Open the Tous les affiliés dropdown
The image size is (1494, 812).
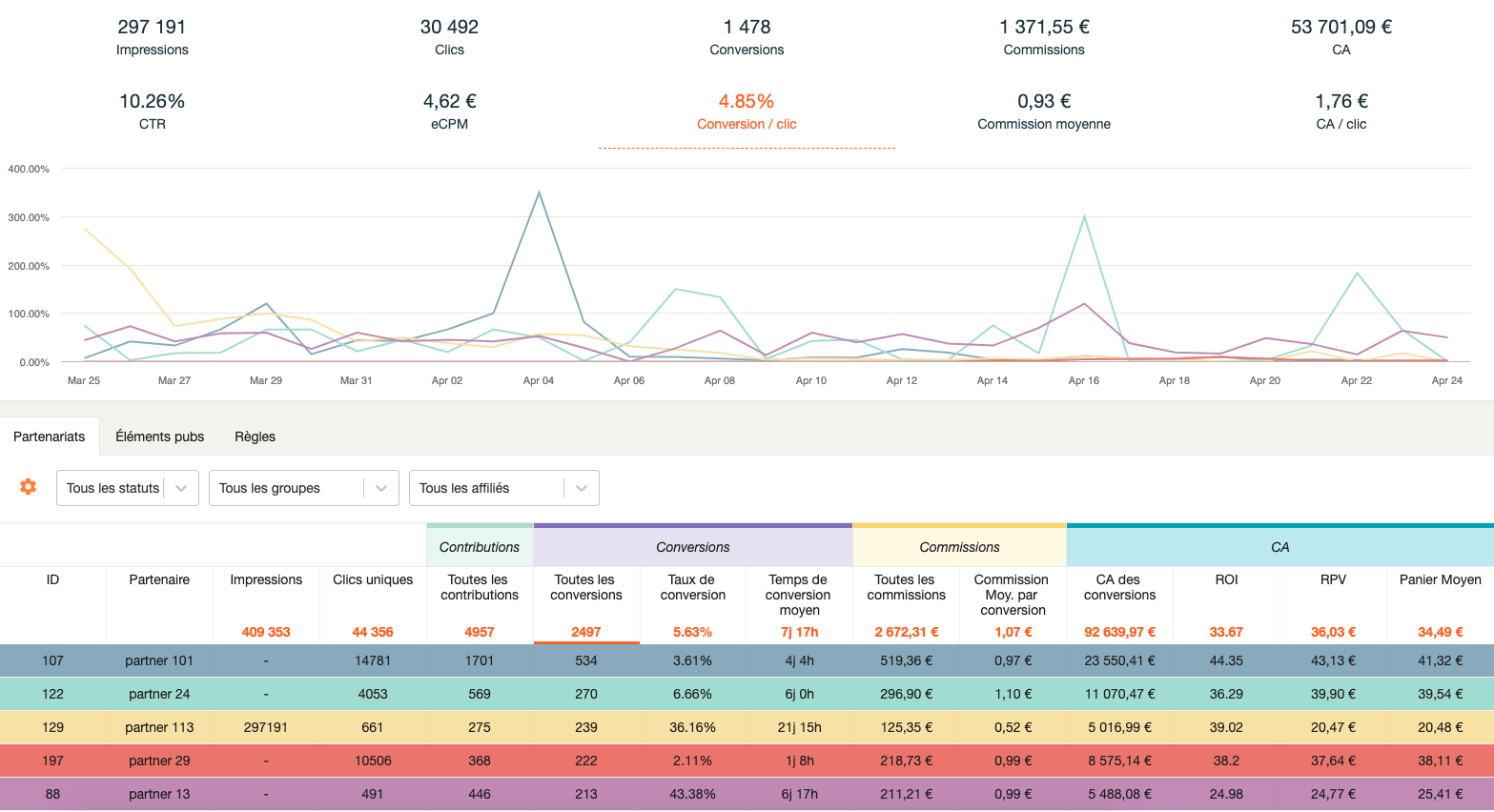[x=504, y=488]
